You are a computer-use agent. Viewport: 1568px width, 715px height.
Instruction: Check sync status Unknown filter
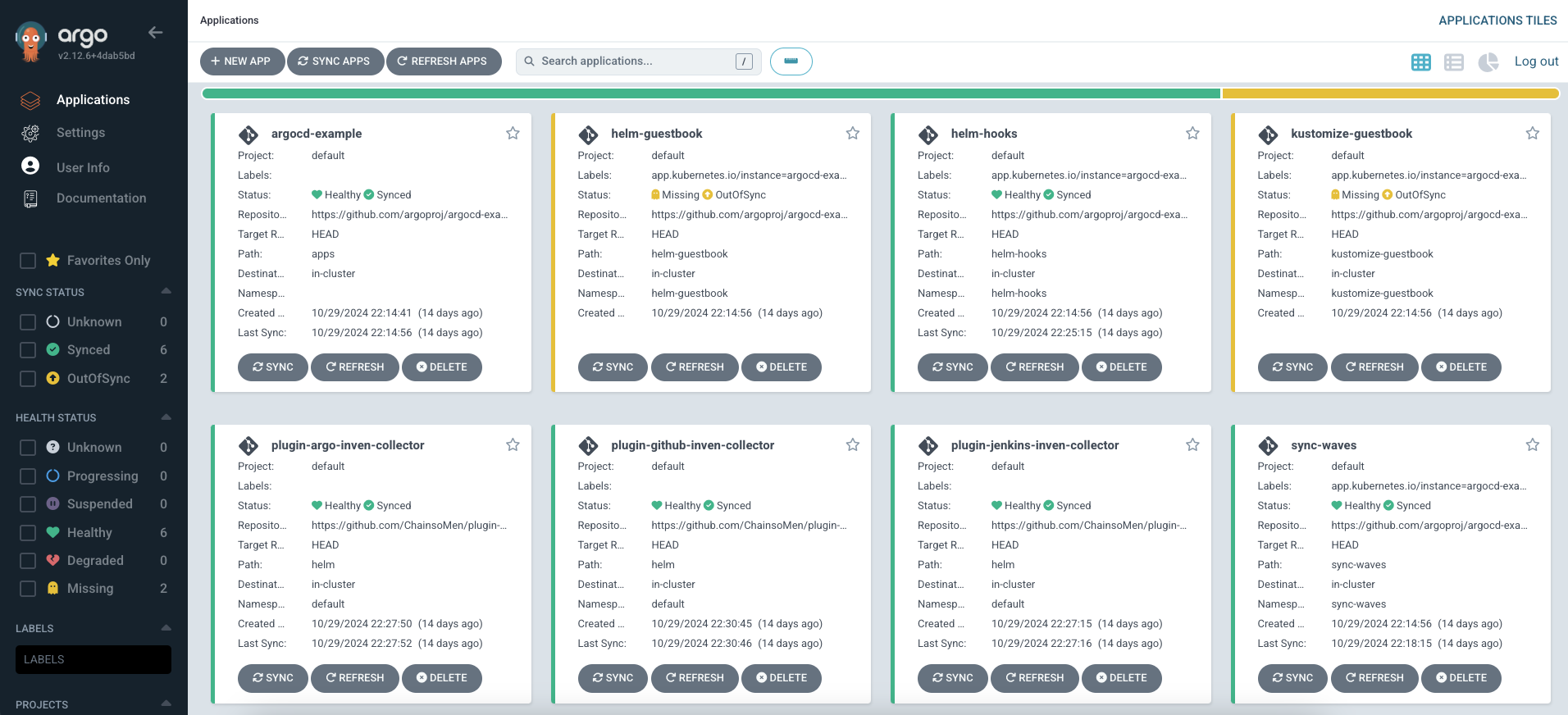pyautogui.click(x=28, y=322)
